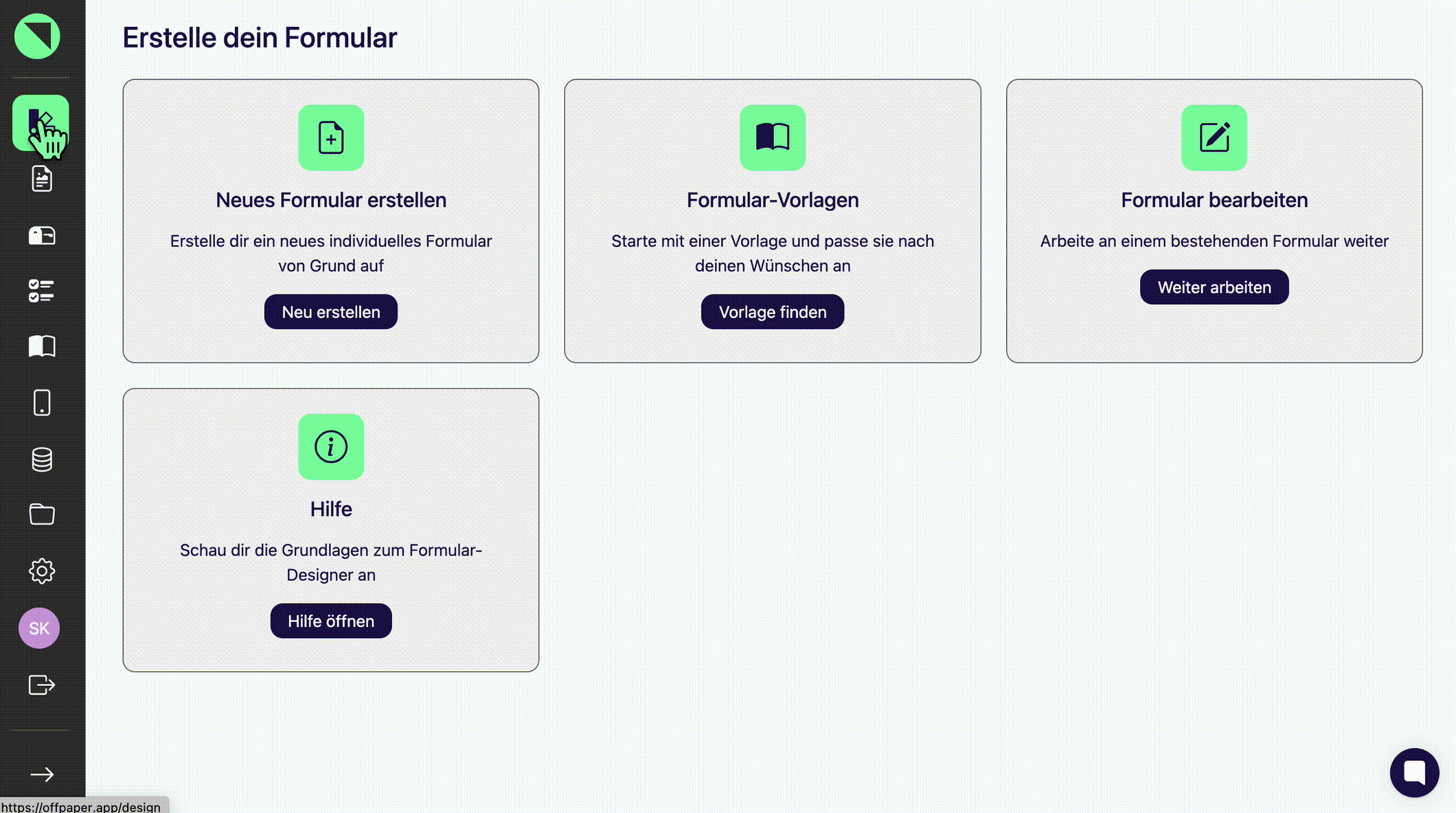
Task: Expand the sidebar with arrow
Action: point(42,775)
